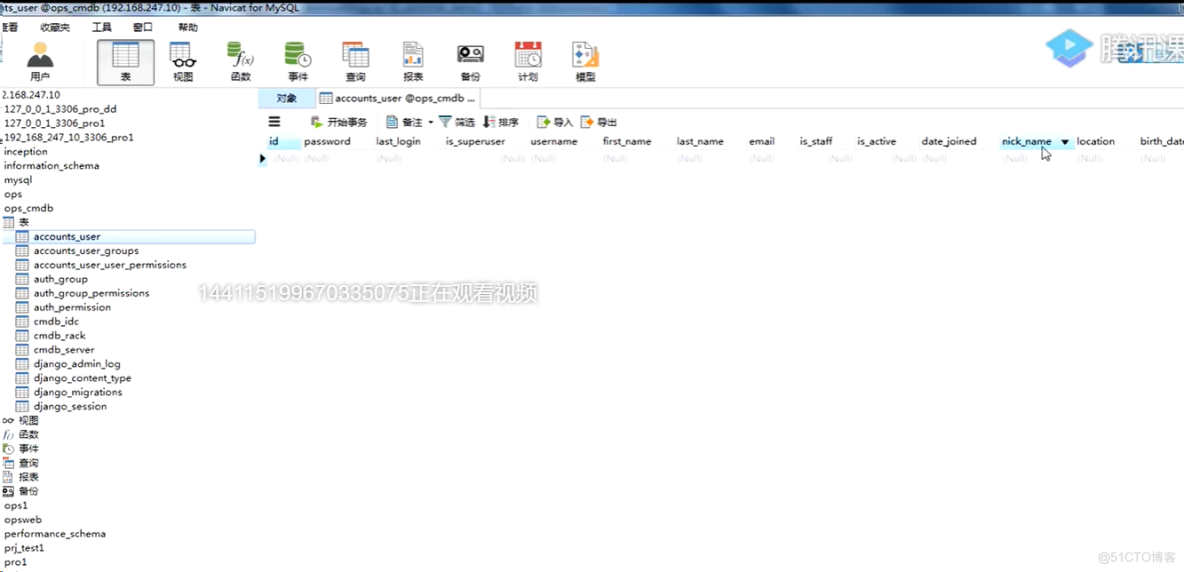Click the 排序 sort button

coord(501,122)
